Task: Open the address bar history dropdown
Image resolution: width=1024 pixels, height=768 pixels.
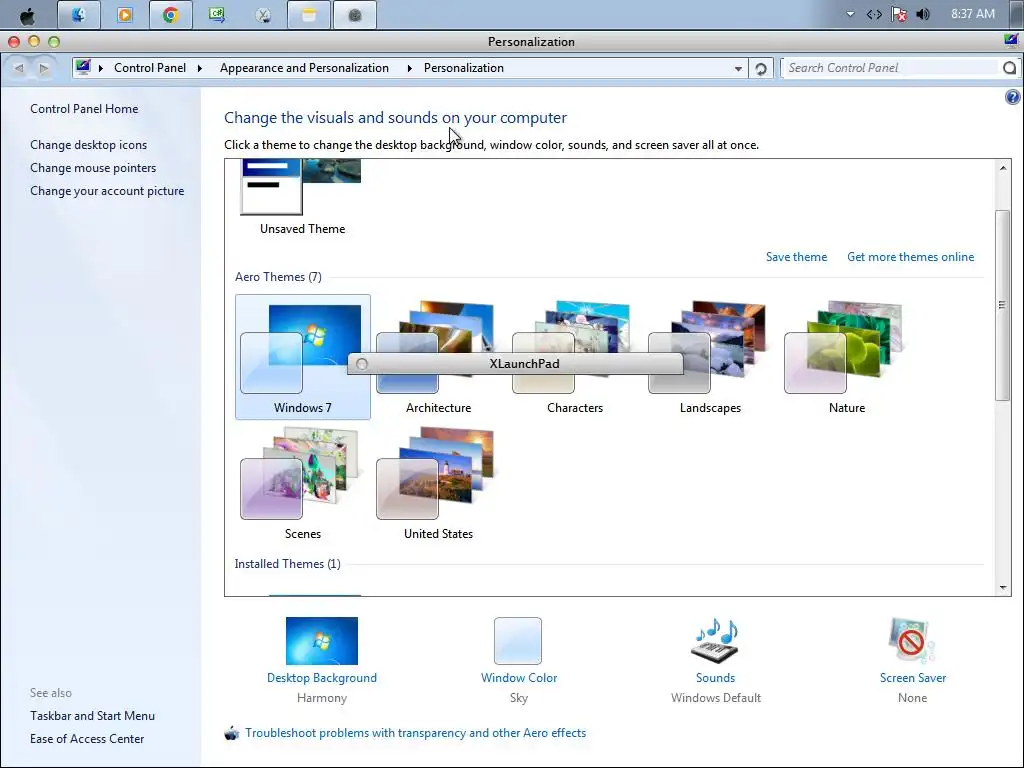Action: click(x=738, y=69)
